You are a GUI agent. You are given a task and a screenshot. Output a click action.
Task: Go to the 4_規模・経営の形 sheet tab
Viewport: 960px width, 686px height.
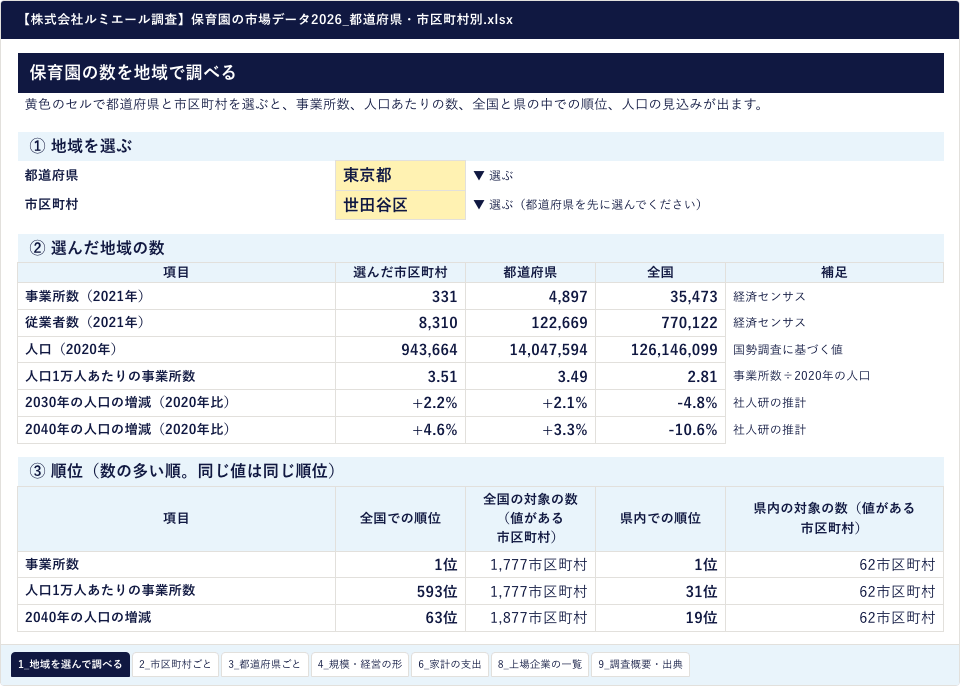point(360,664)
